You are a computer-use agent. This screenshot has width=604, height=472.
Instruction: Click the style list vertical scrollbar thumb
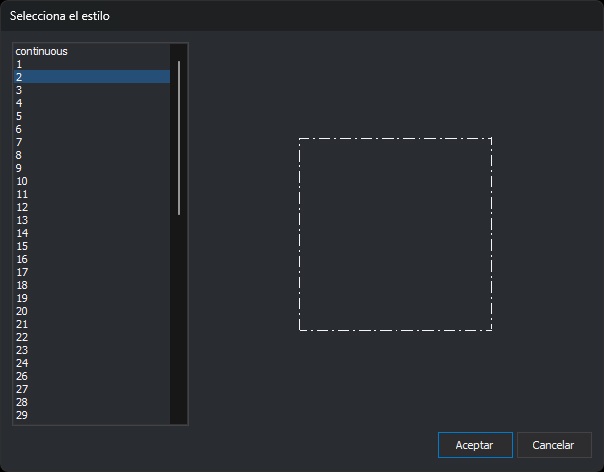click(x=179, y=138)
